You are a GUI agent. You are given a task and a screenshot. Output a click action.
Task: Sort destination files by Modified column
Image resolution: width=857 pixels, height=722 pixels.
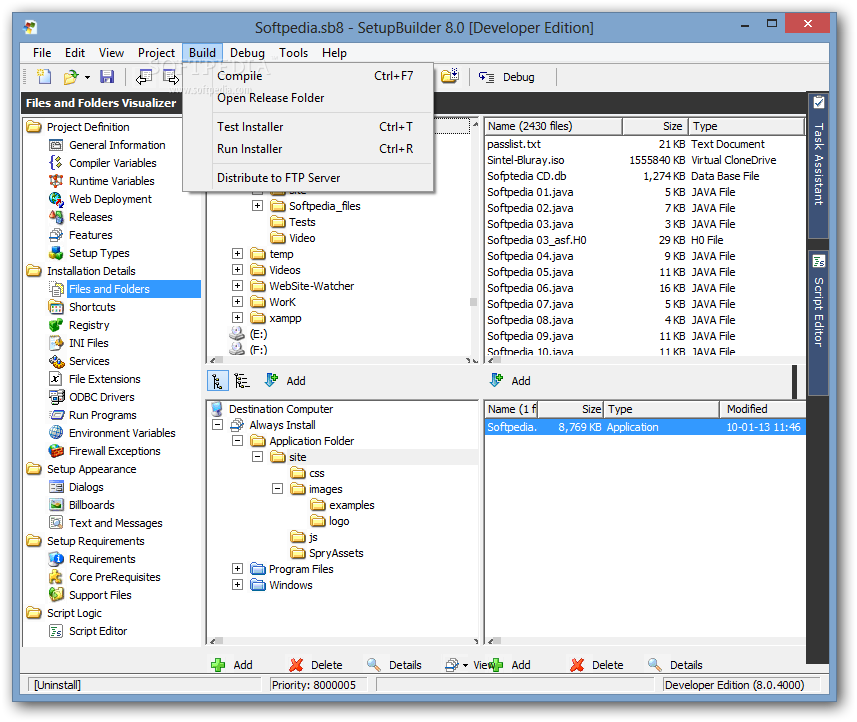[x=762, y=409]
